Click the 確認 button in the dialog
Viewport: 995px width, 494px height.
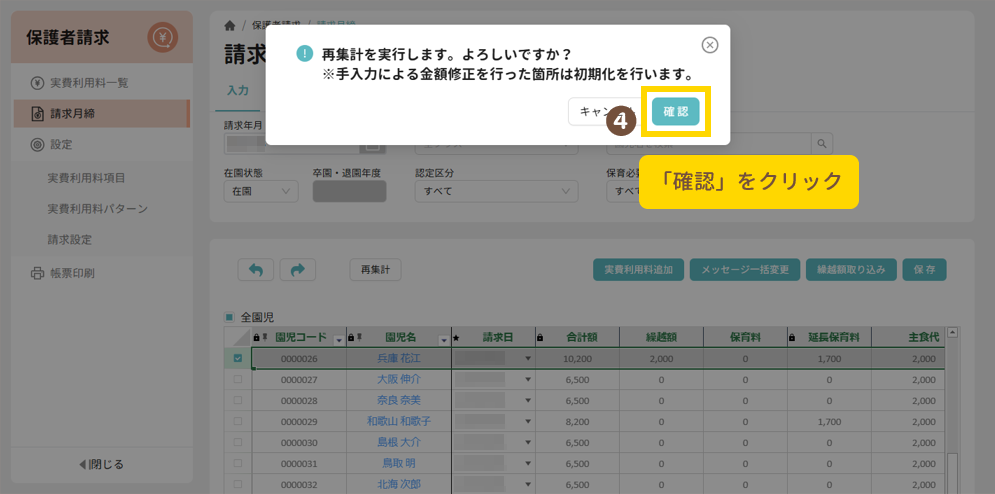(675, 112)
